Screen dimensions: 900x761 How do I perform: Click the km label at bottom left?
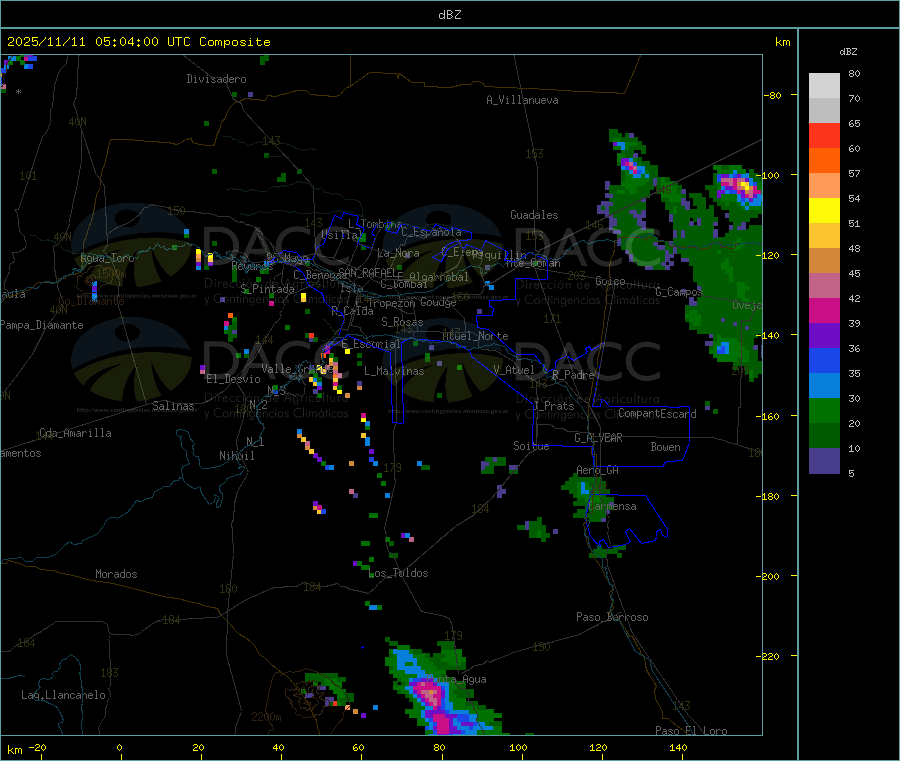click(x=15, y=750)
